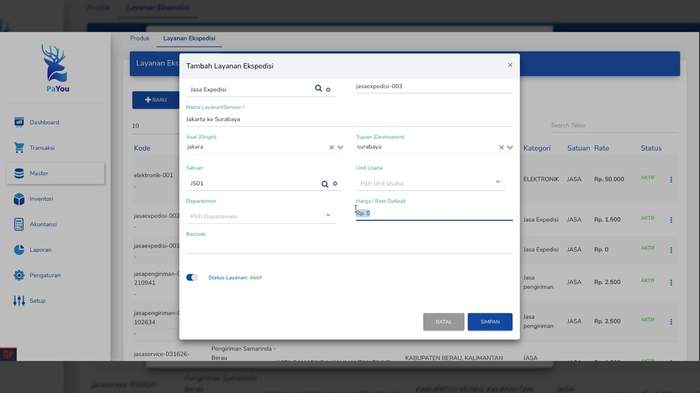Screen dimensions: 700x393
Task: Click add circle beside Satuan search
Action: point(335,184)
